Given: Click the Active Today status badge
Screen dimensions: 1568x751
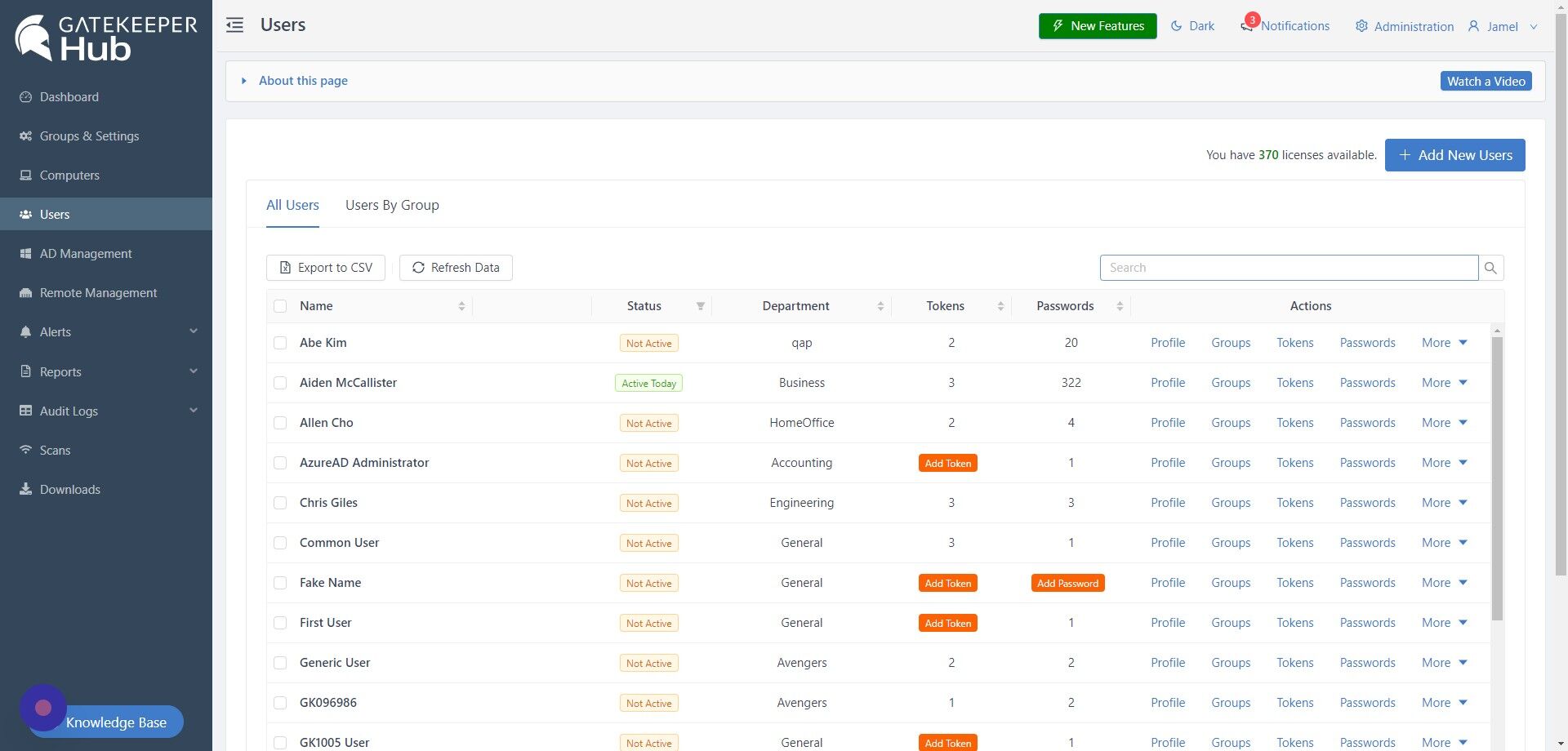Looking at the screenshot, I should pyautogui.click(x=649, y=384).
